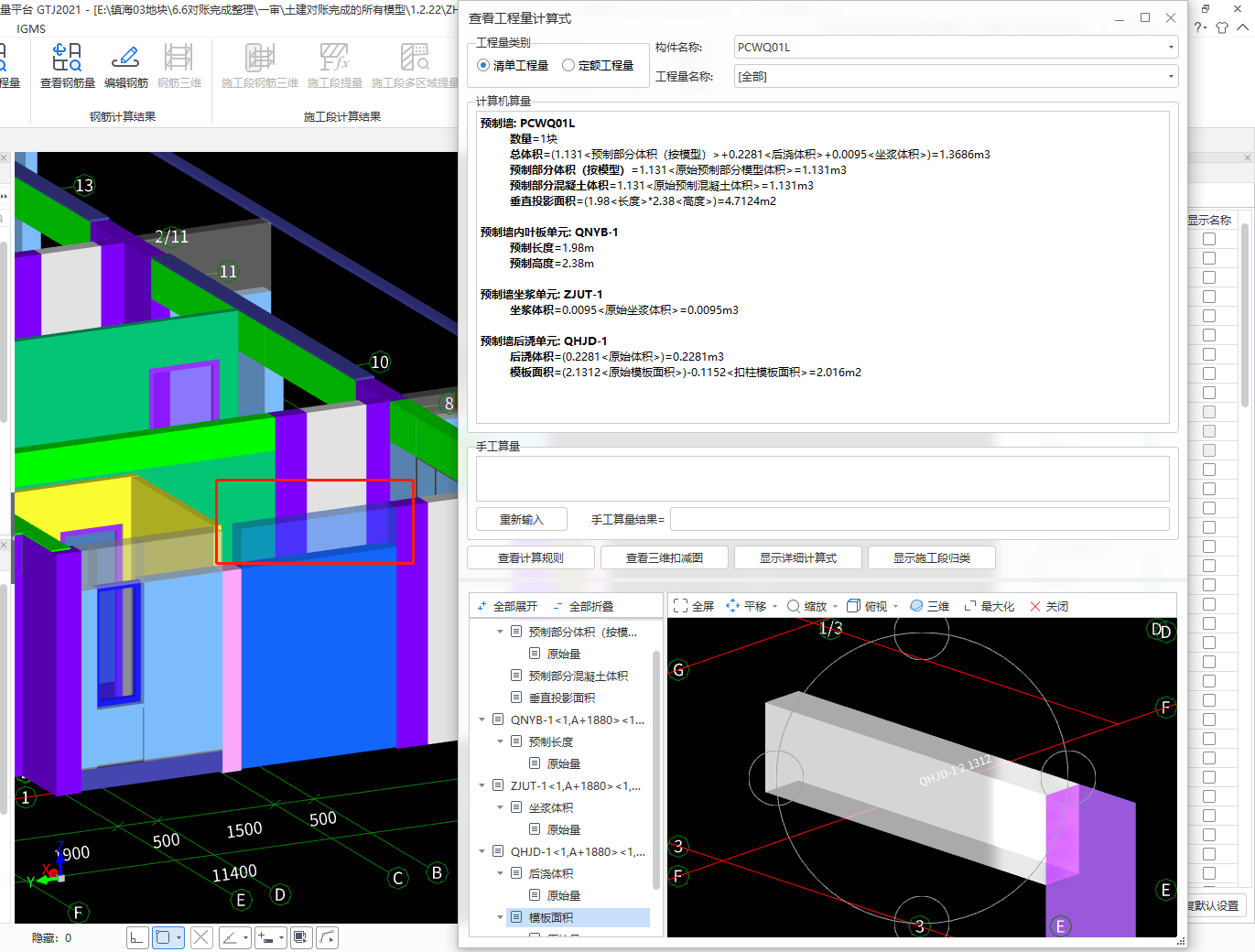
Task: Click the cross X snap icon in status bar
Action: pyautogui.click(x=201, y=937)
